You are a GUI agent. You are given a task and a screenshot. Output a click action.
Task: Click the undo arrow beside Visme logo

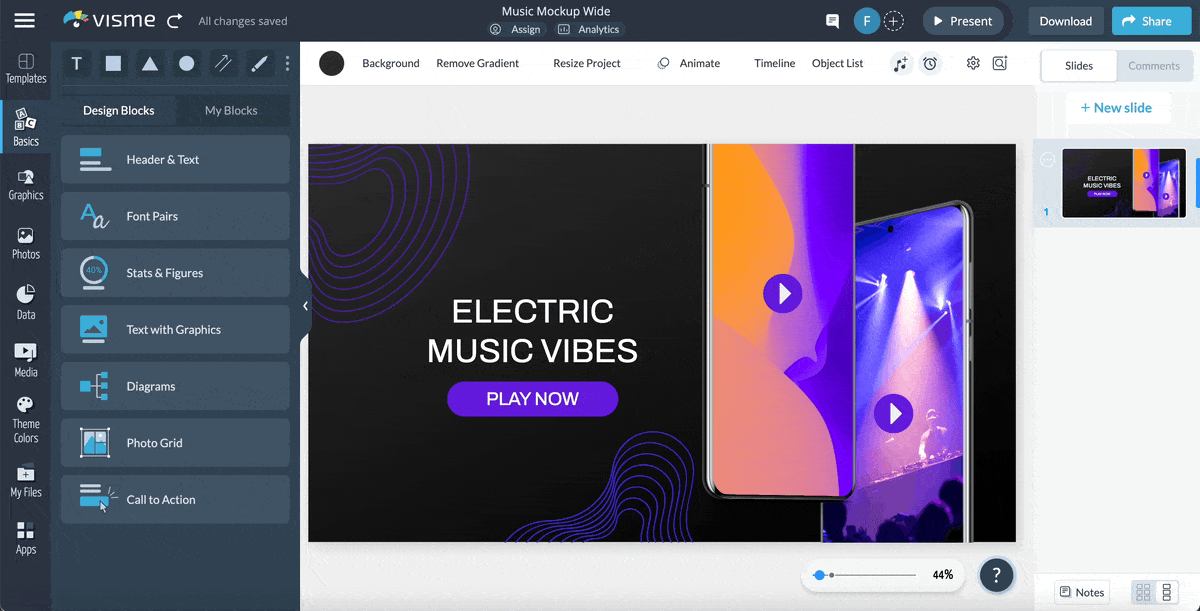pyautogui.click(x=175, y=21)
